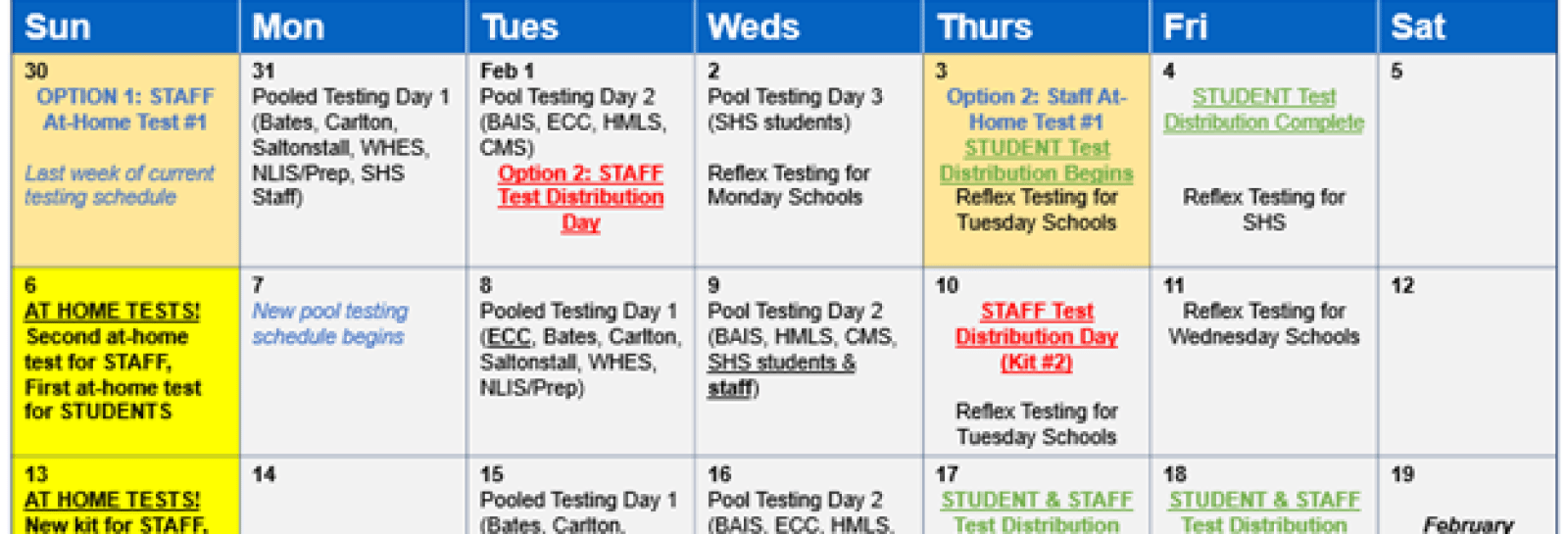Open "STUDENT & STAFF Test Distribution" link on the 17th

pyautogui.click(x=1036, y=511)
